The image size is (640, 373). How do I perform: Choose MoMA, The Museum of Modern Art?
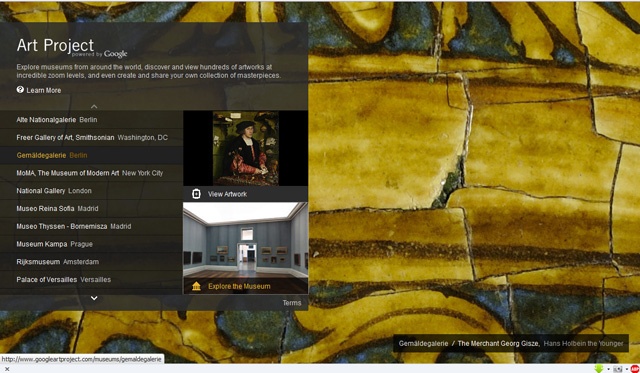(89, 173)
